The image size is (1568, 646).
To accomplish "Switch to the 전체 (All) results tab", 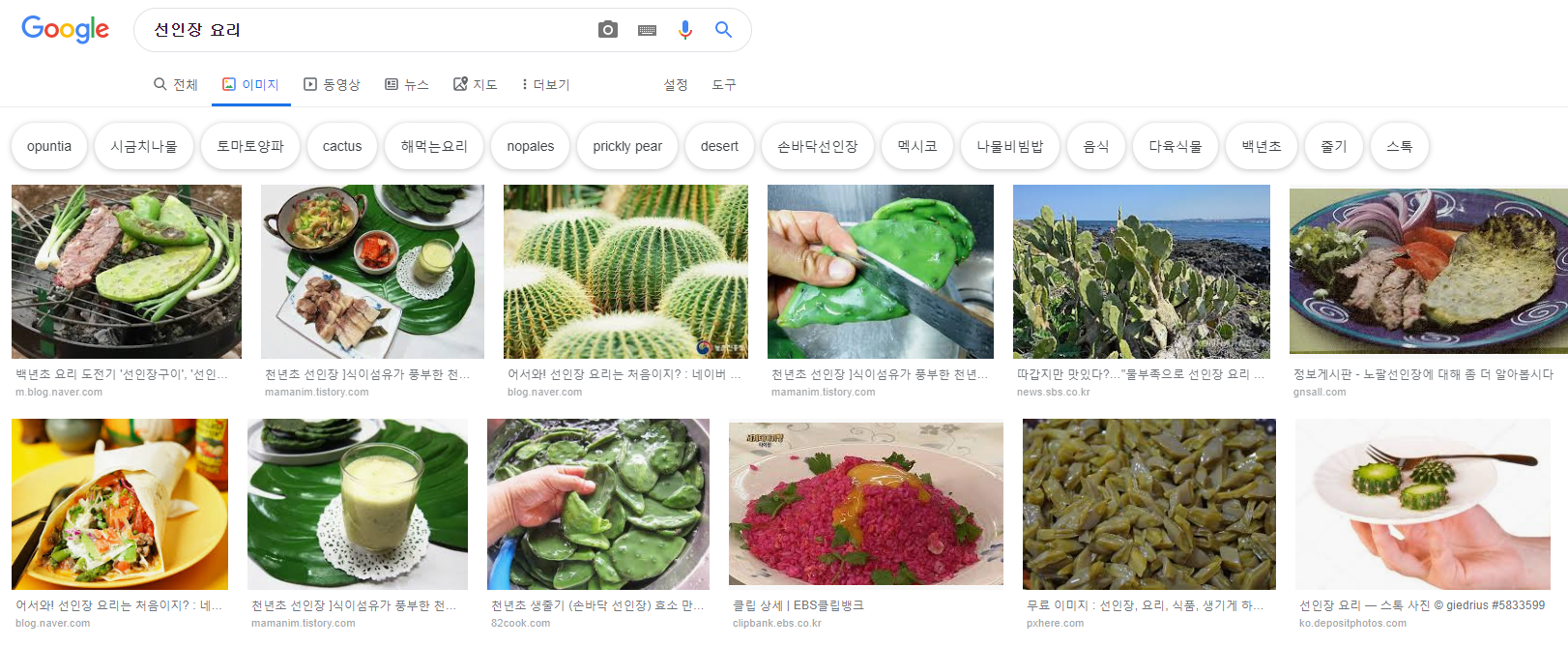I will click(175, 85).
